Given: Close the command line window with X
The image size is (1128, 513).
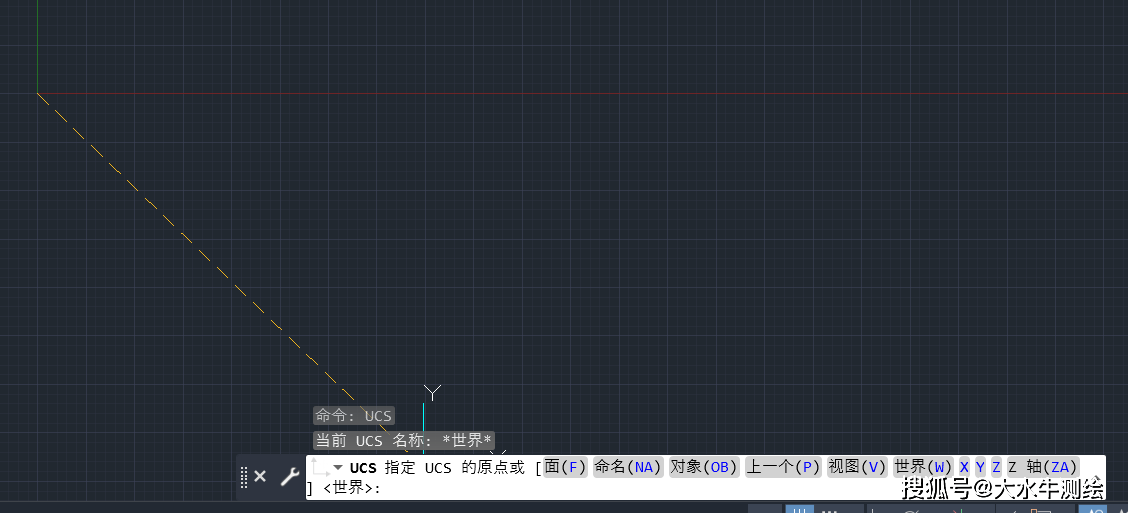Looking at the screenshot, I should (x=260, y=476).
